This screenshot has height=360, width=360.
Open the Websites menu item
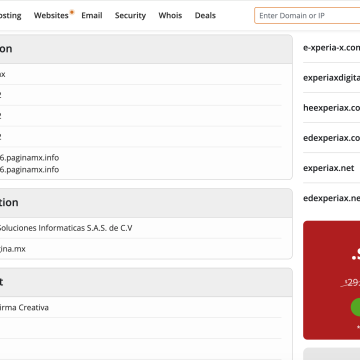[x=51, y=15]
